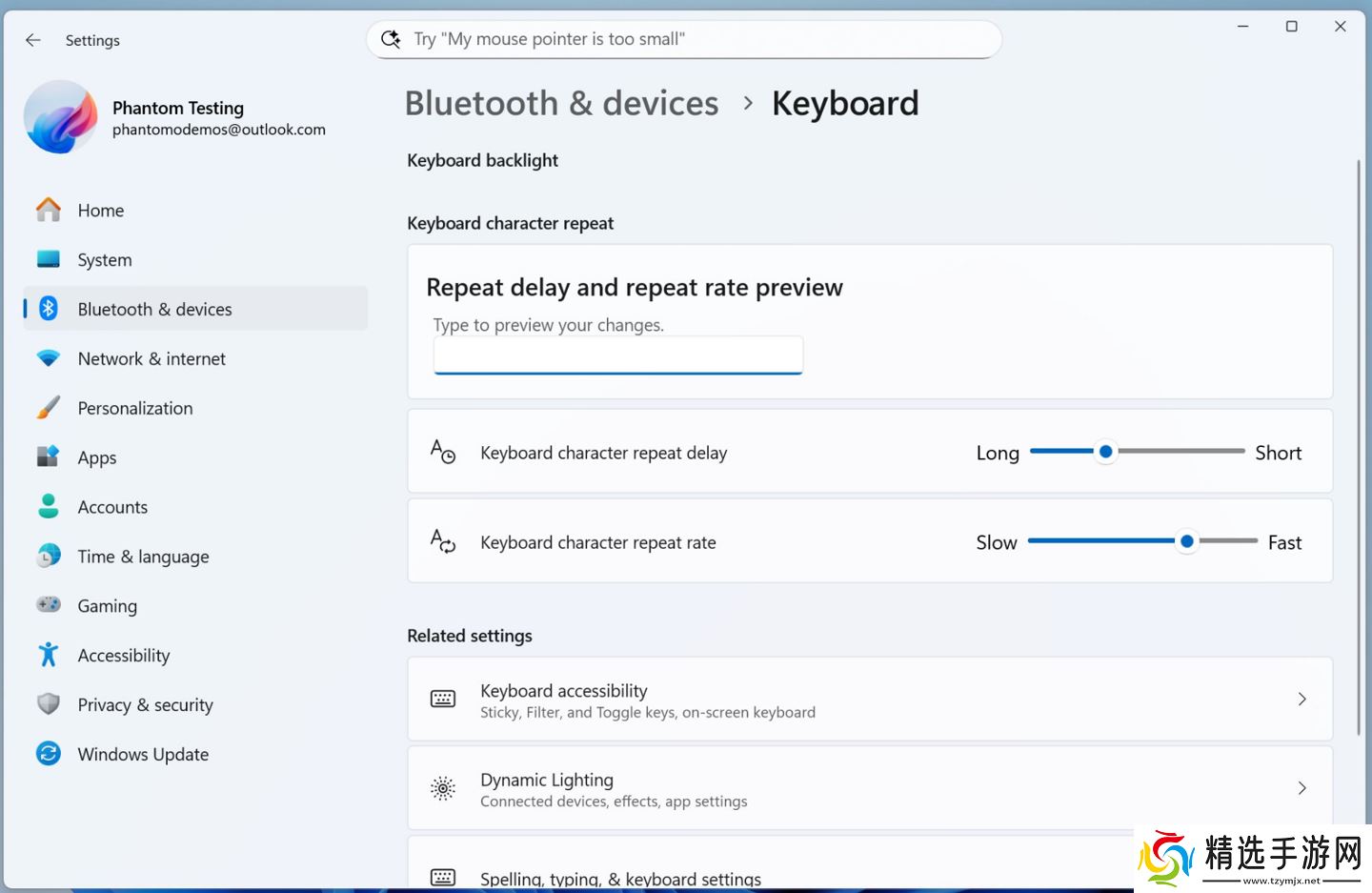1372x893 pixels.
Task: Click the Personalization paintbrush icon
Action: 49,408
